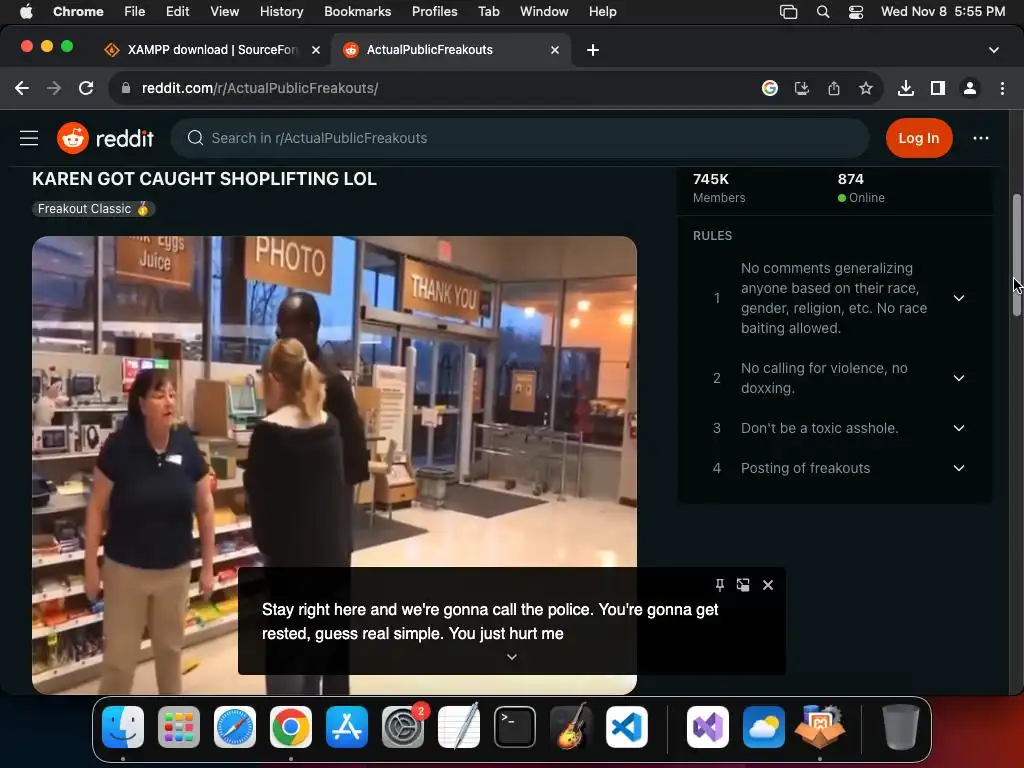Viewport: 1024px width, 768px height.
Task: Reload the Reddit page
Action: (86, 88)
